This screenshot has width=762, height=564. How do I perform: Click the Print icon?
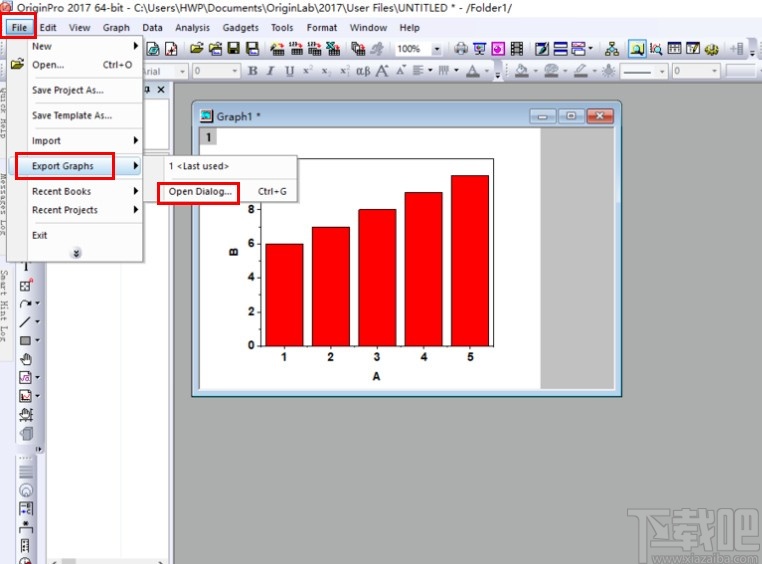pyautogui.click(x=461, y=48)
